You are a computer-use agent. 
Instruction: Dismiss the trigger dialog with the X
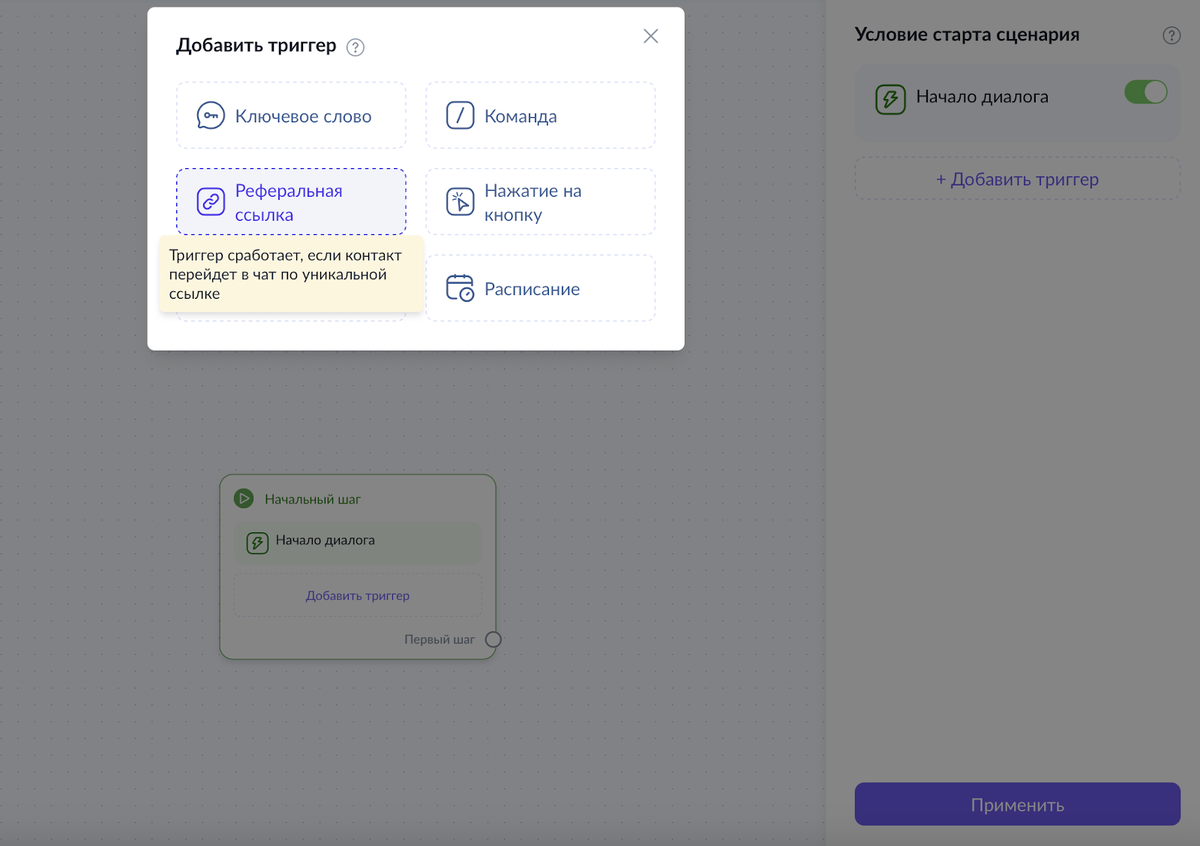coord(650,36)
